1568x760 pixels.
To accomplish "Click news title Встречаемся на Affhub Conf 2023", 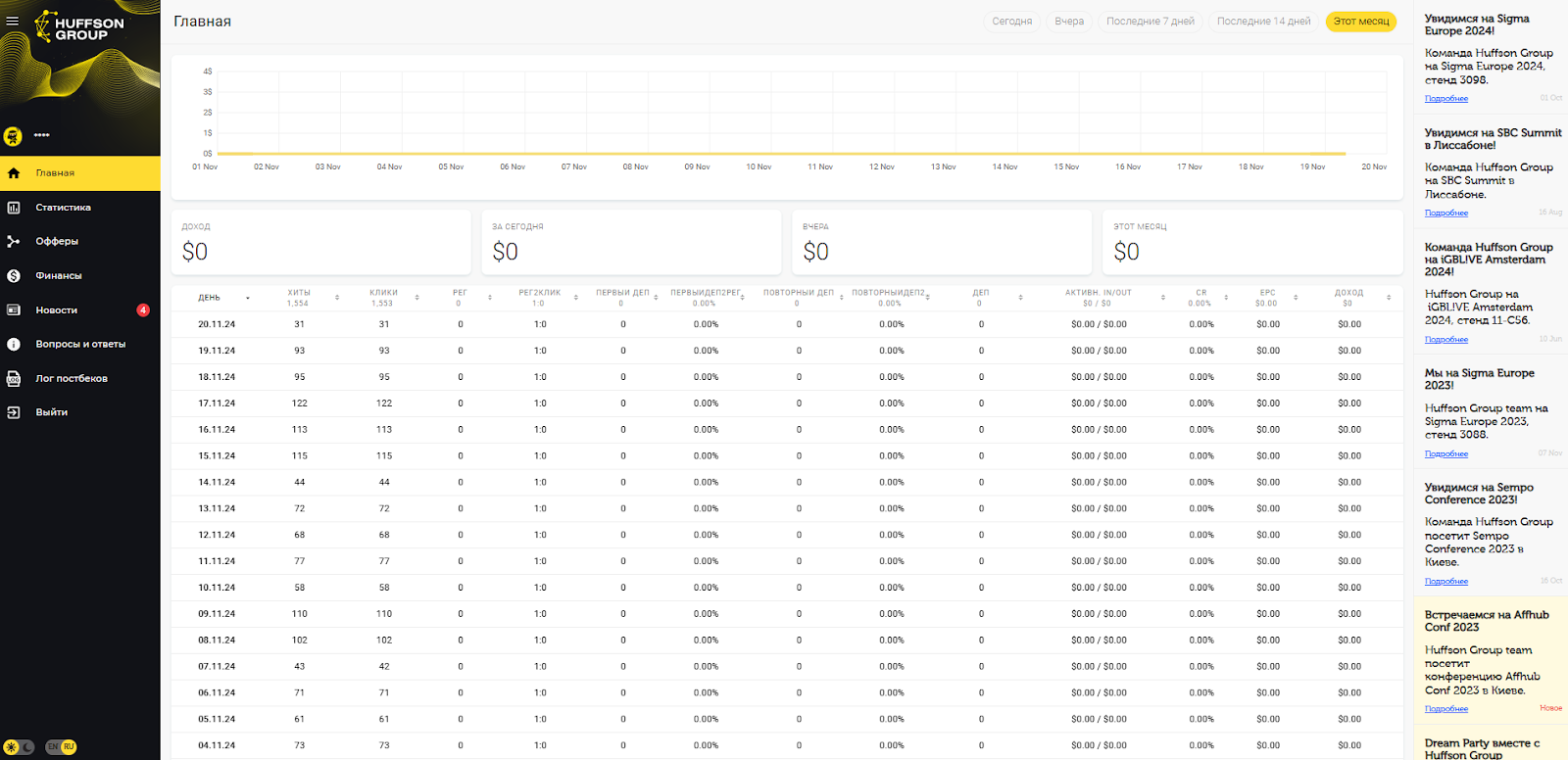I will pos(1487,621).
